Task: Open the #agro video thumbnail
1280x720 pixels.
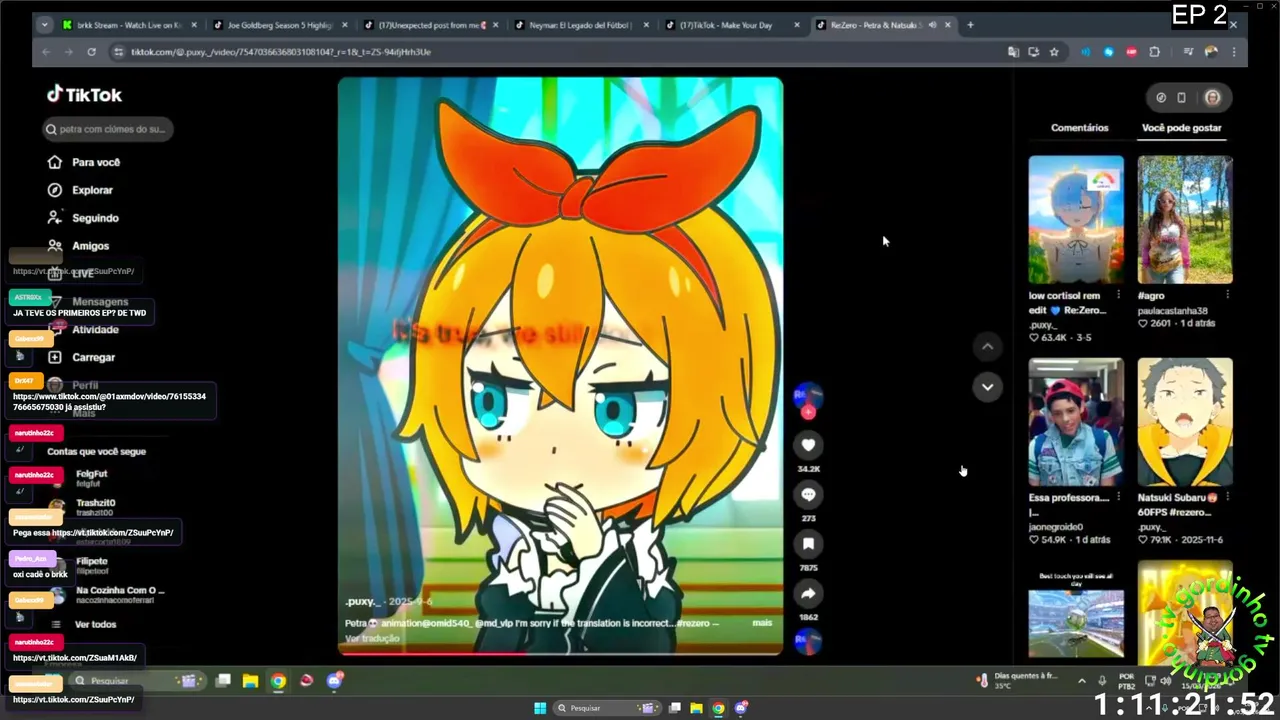Action: [1185, 220]
